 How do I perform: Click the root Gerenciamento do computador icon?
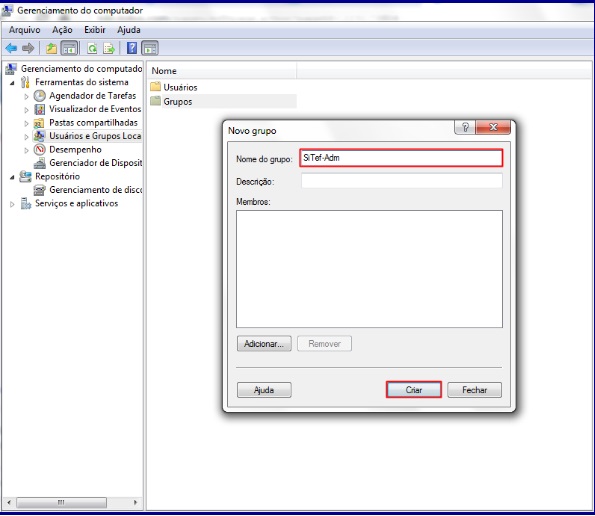[11, 69]
